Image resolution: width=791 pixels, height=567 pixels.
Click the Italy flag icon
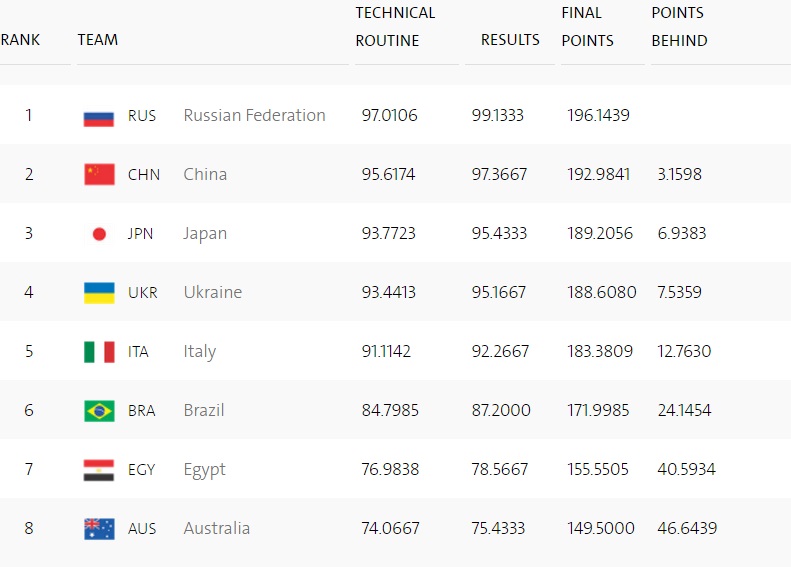click(x=99, y=352)
